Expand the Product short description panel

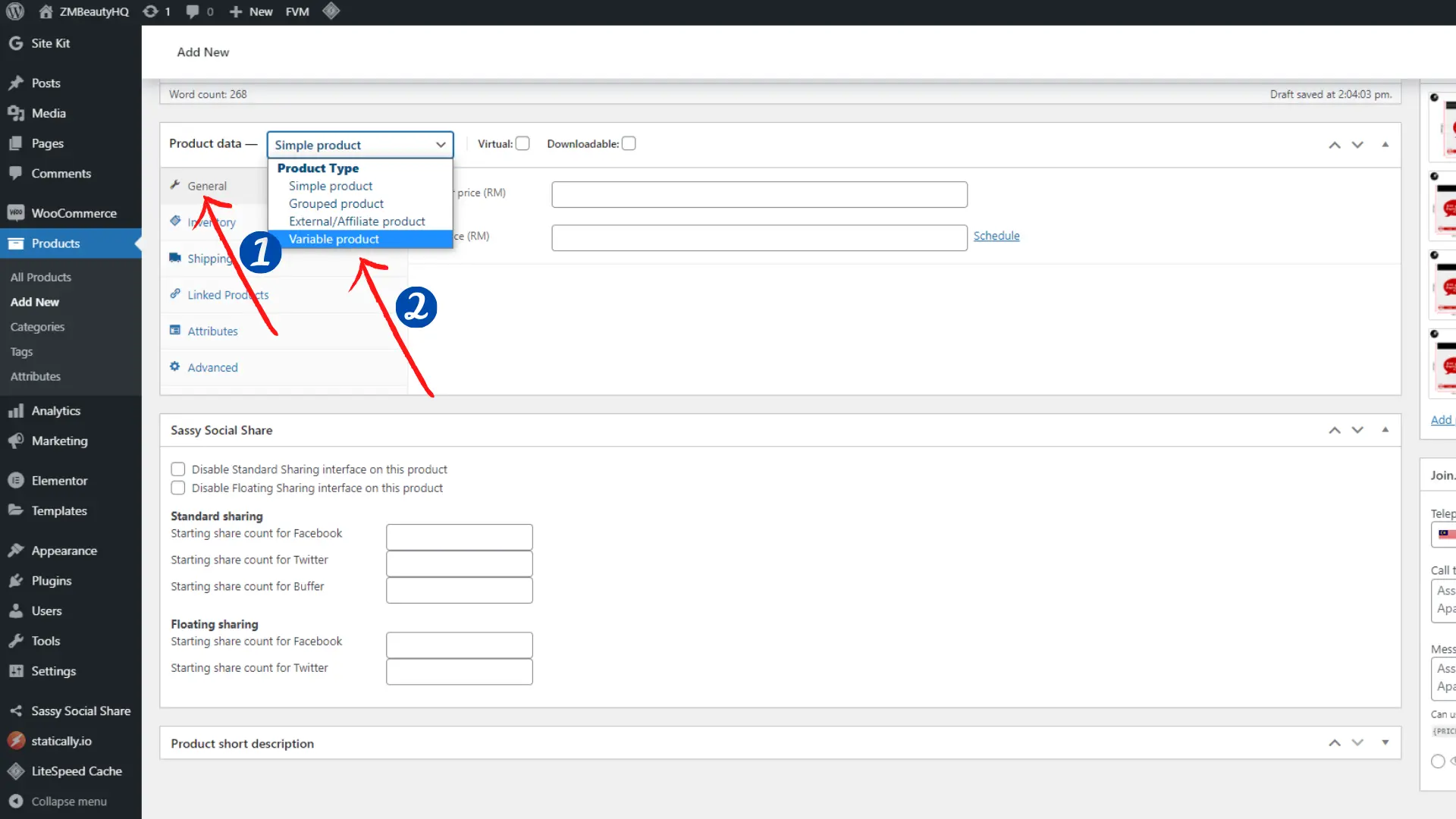pos(1385,742)
